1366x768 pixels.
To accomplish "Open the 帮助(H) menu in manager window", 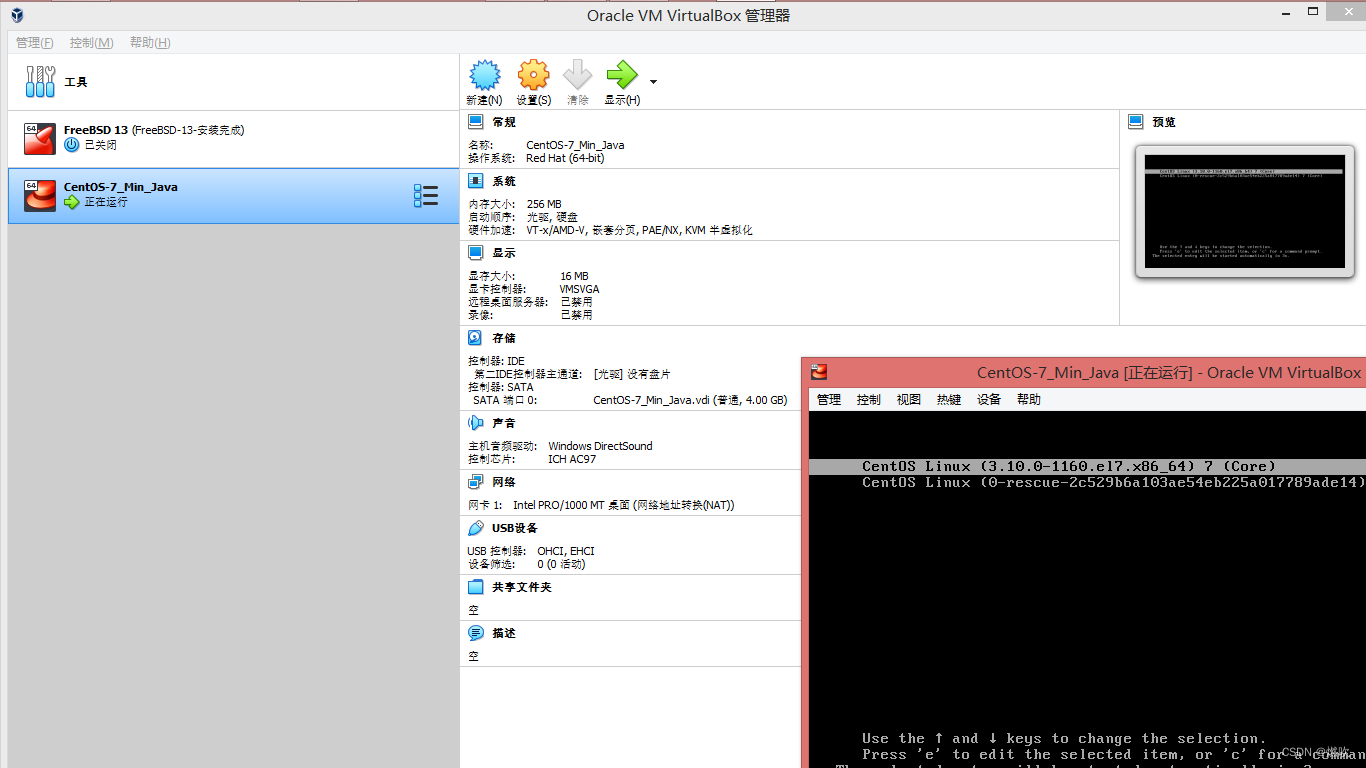I will point(150,43).
